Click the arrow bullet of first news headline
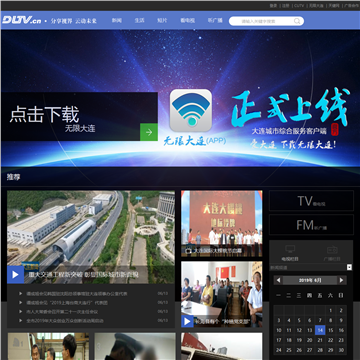This screenshot has height=360, width=360. pos(21,294)
